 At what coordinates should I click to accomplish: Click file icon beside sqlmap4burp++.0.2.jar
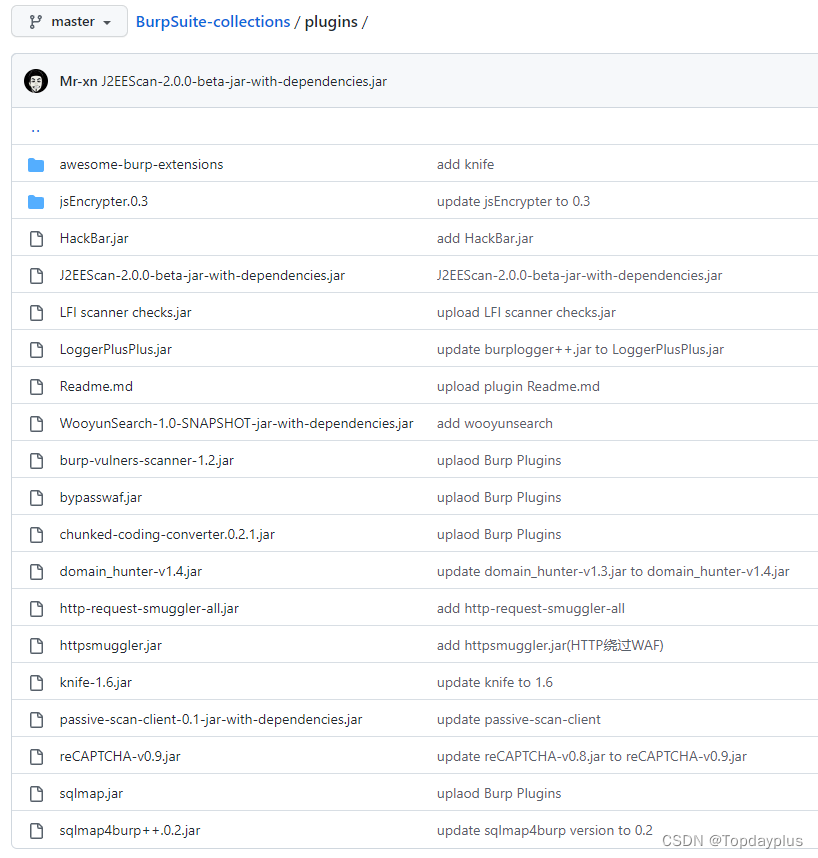37,831
